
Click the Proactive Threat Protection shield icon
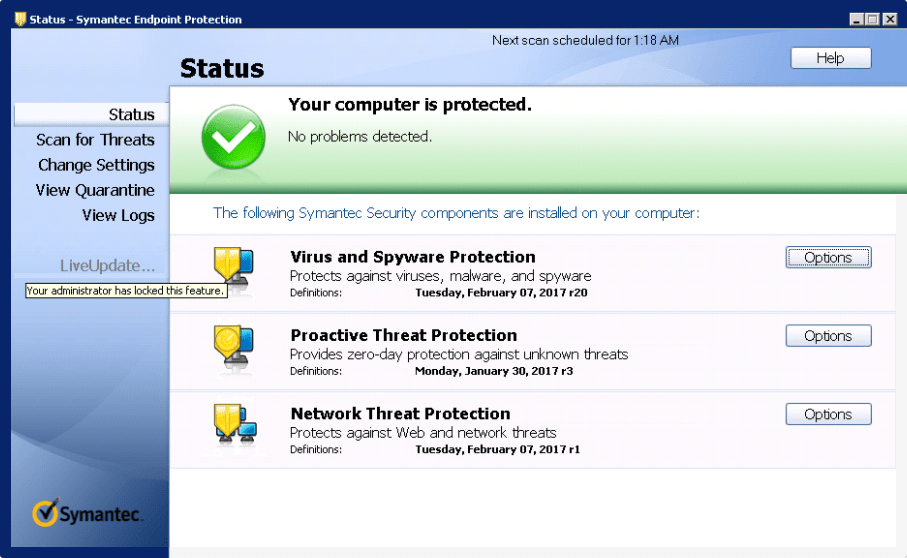click(x=234, y=346)
